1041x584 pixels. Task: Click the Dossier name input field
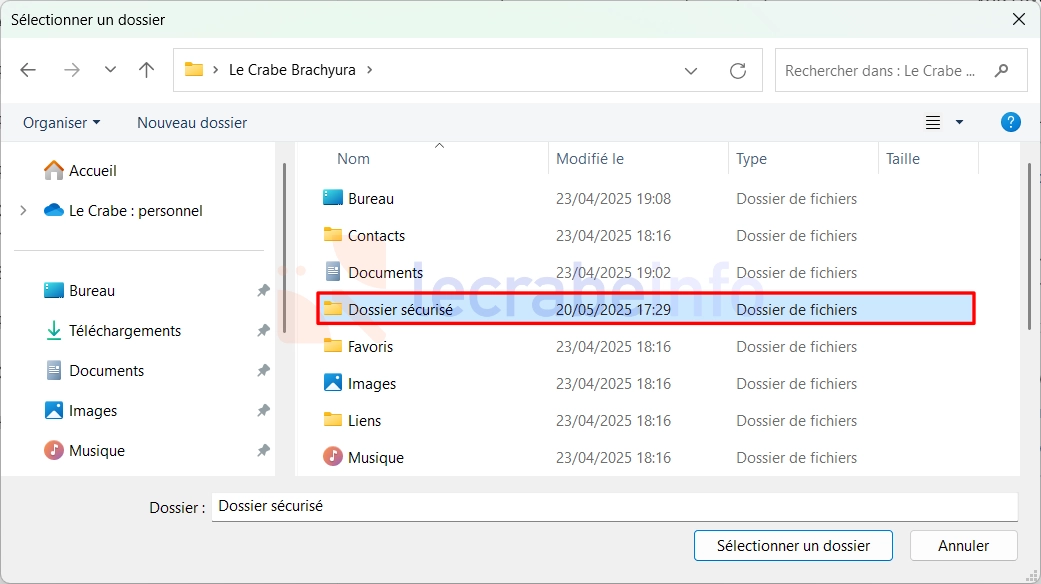615,506
